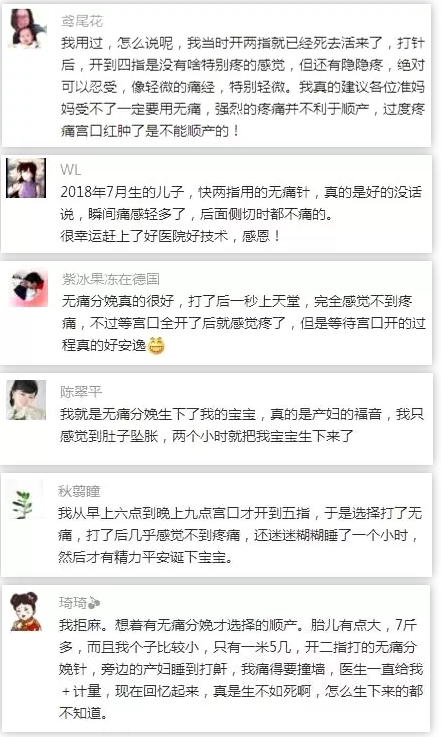Viewport: 441px width, 737px height.
Task: Click the username 陈翠平
Action: (x=81, y=392)
